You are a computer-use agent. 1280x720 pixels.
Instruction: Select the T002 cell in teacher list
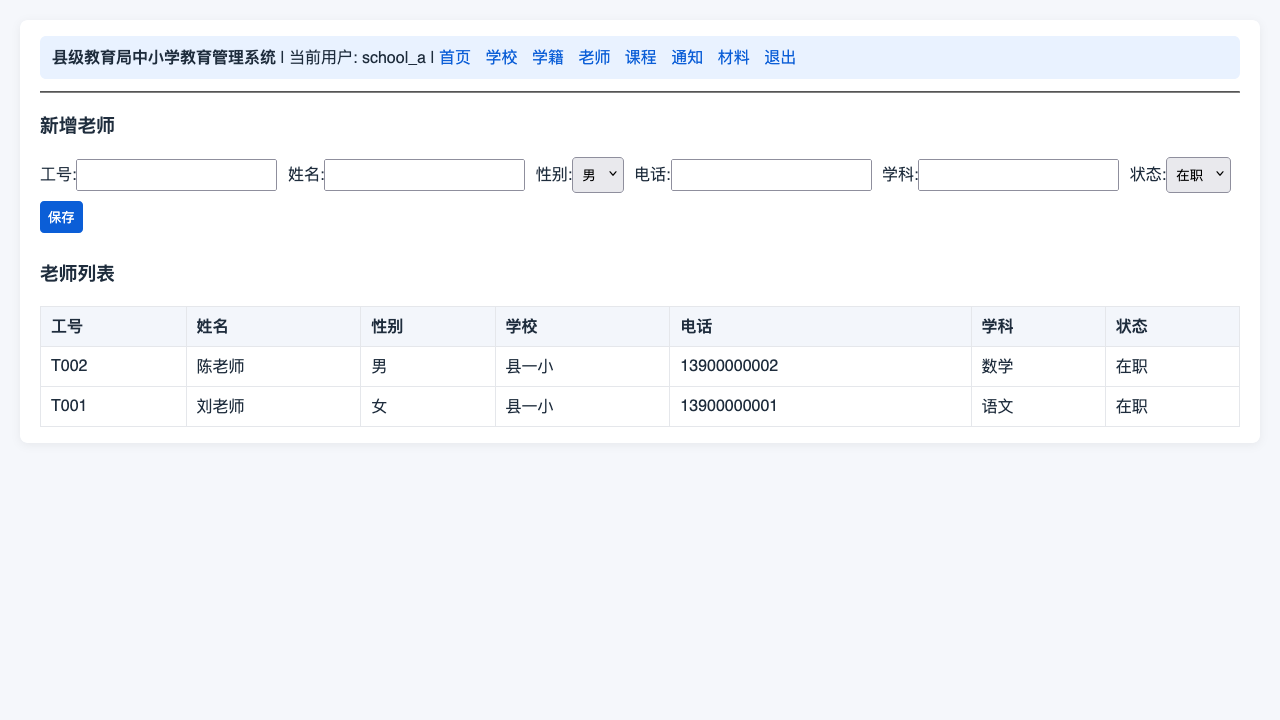[113, 366]
